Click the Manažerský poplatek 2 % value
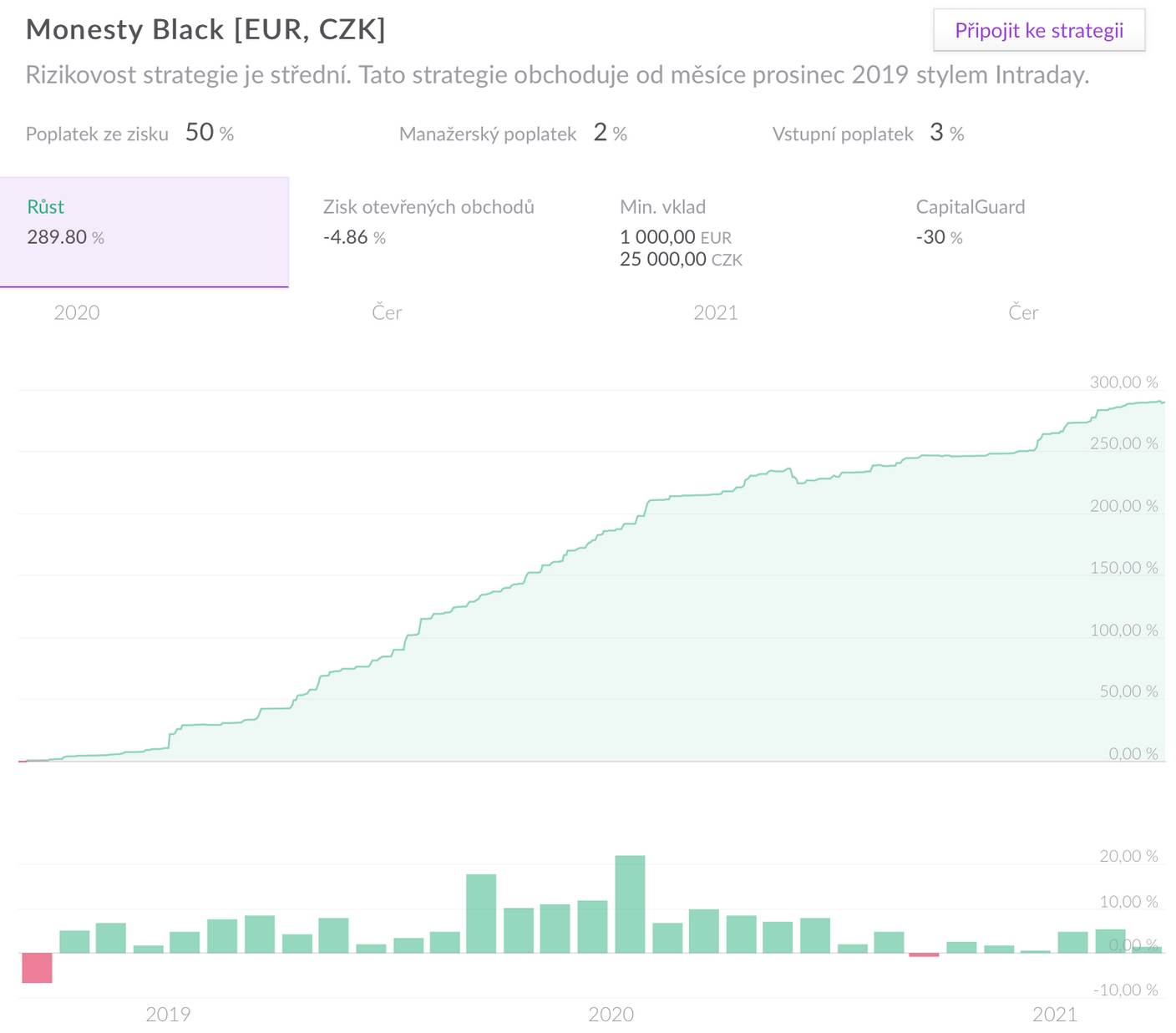 (513, 133)
